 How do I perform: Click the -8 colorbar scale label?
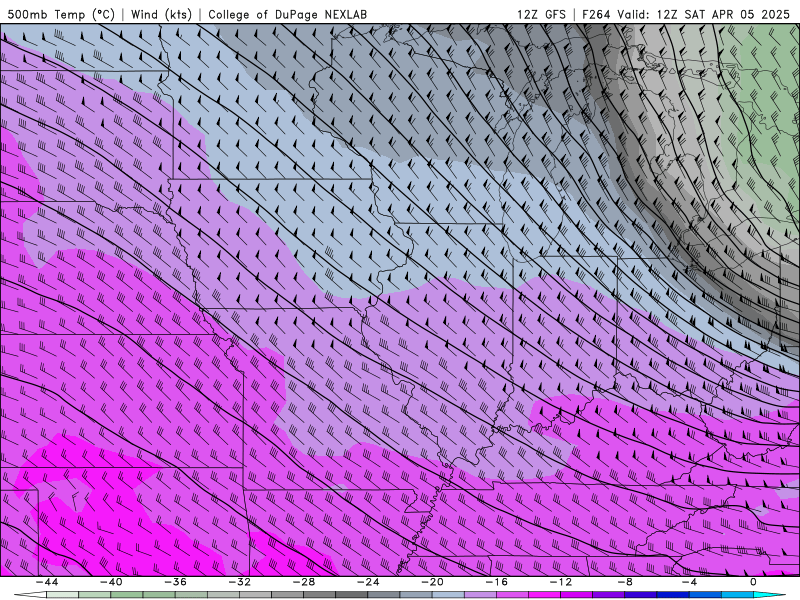pos(625,582)
